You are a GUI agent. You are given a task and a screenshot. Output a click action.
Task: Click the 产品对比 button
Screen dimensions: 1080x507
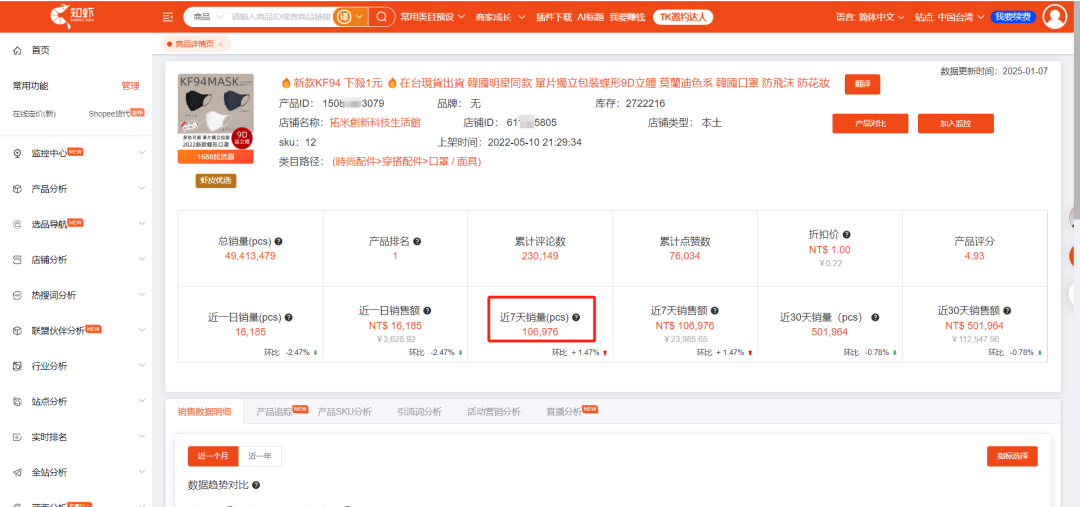coord(870,123)
